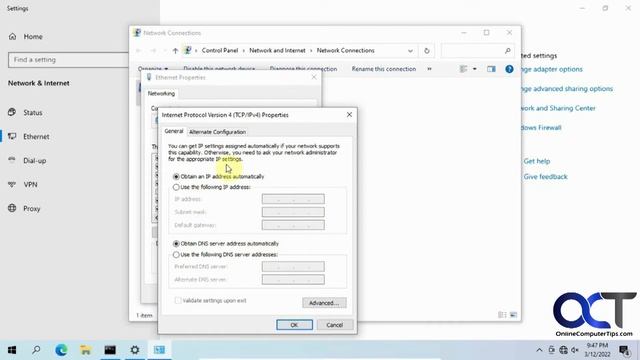Click the IP address field

click(293, 199)
